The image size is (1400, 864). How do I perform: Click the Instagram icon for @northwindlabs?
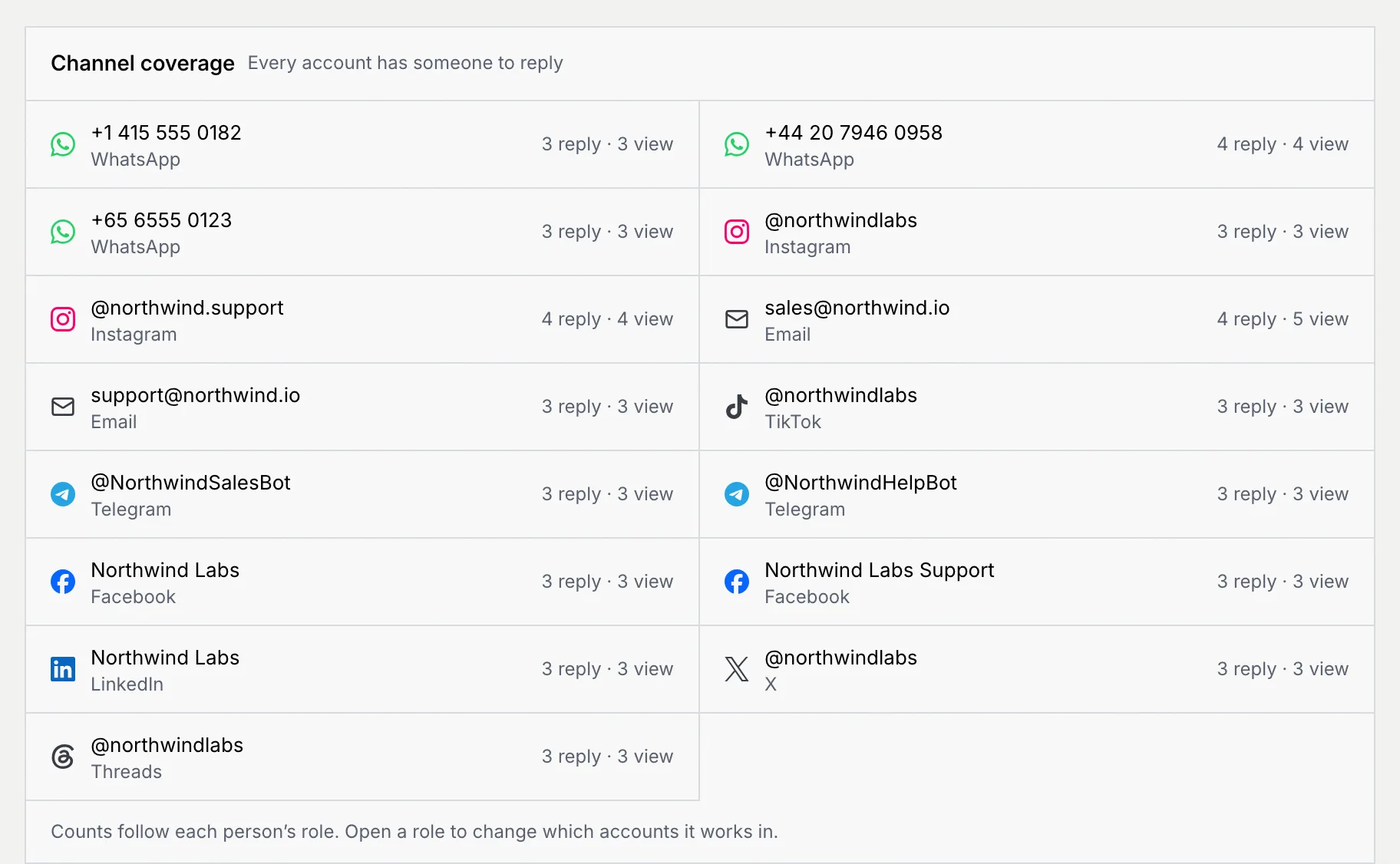coord(737,232)
